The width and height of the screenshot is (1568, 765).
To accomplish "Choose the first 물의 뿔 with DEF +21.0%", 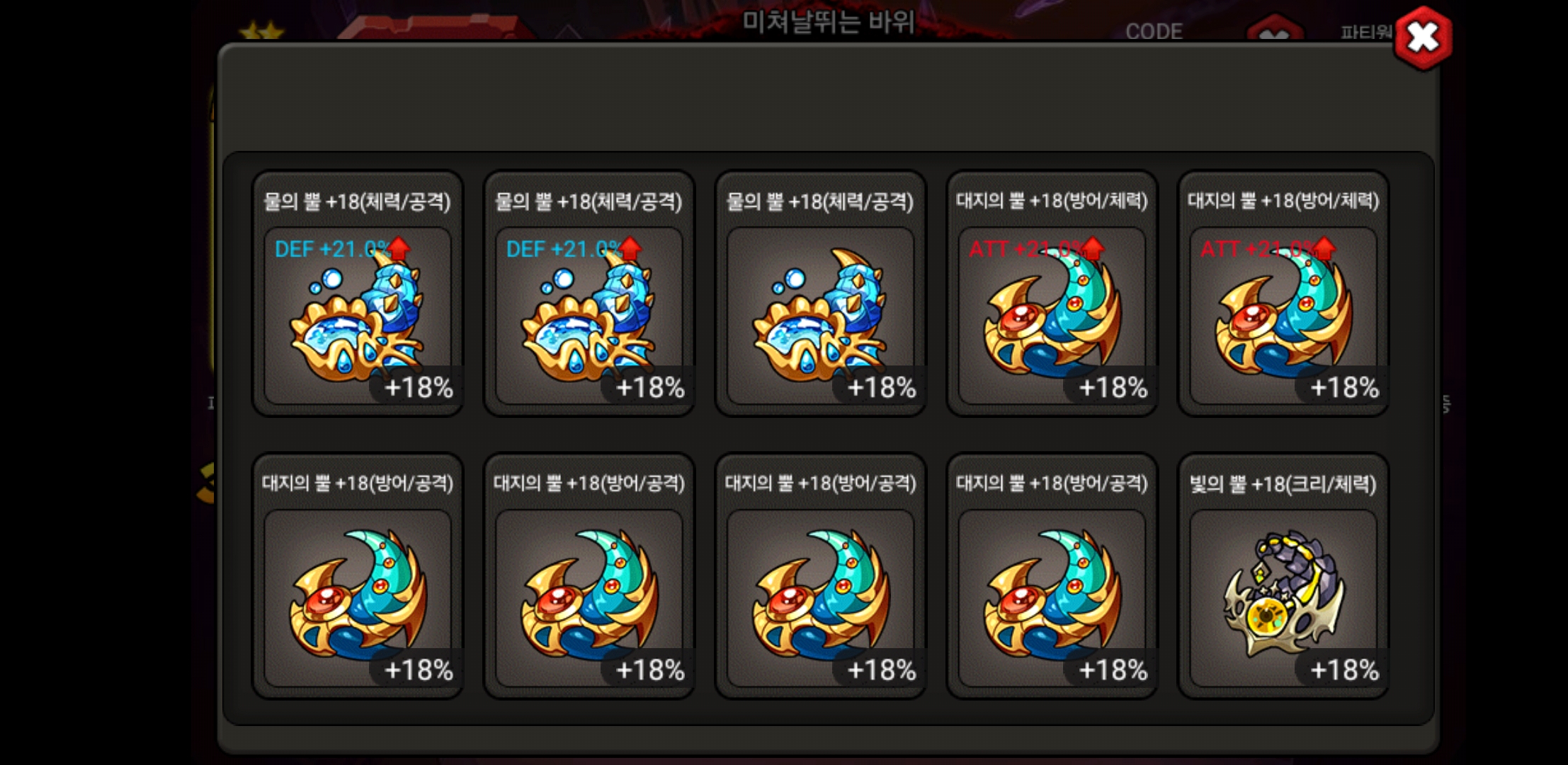I will [x=358, y=316].
